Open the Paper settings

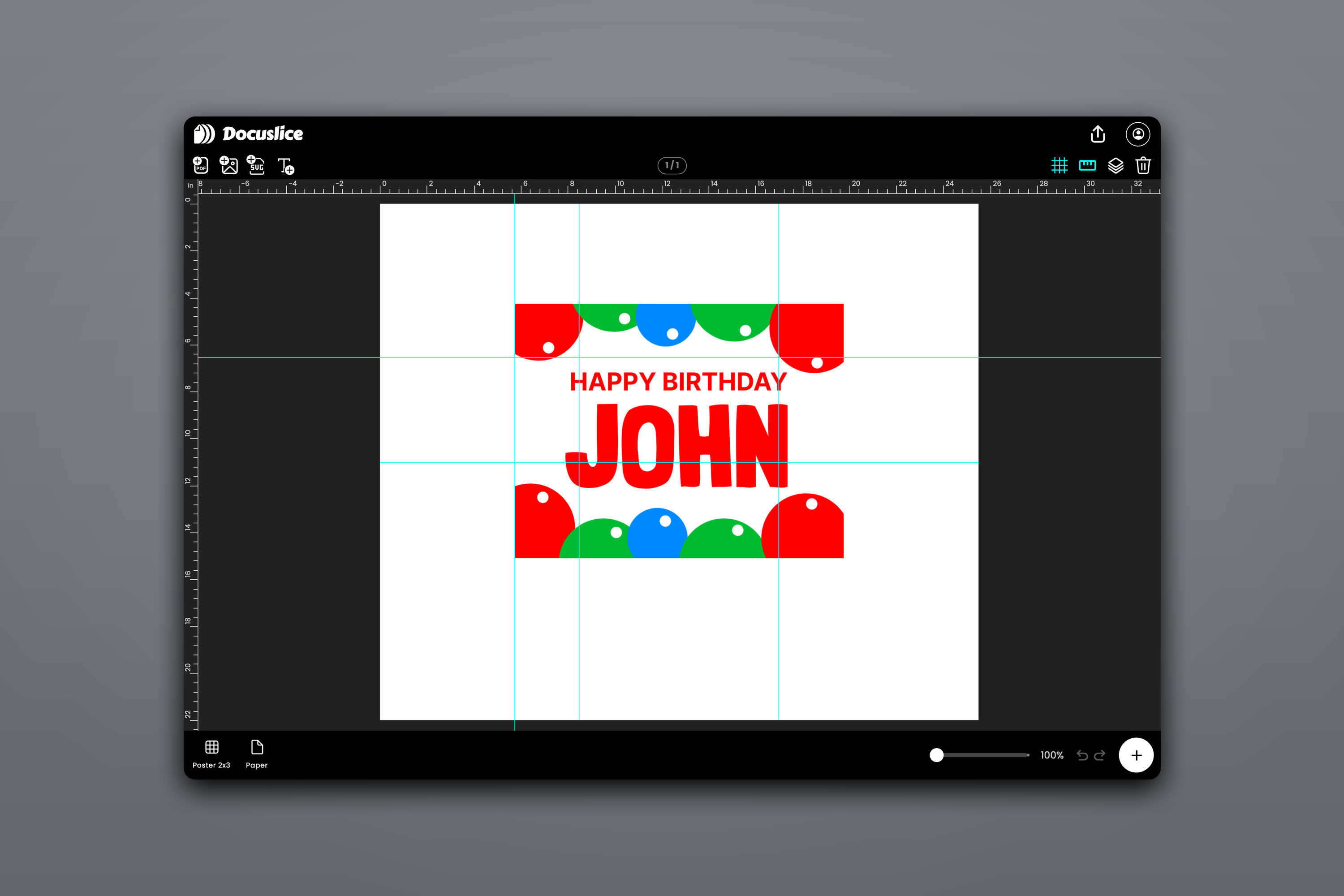point(257,754)
